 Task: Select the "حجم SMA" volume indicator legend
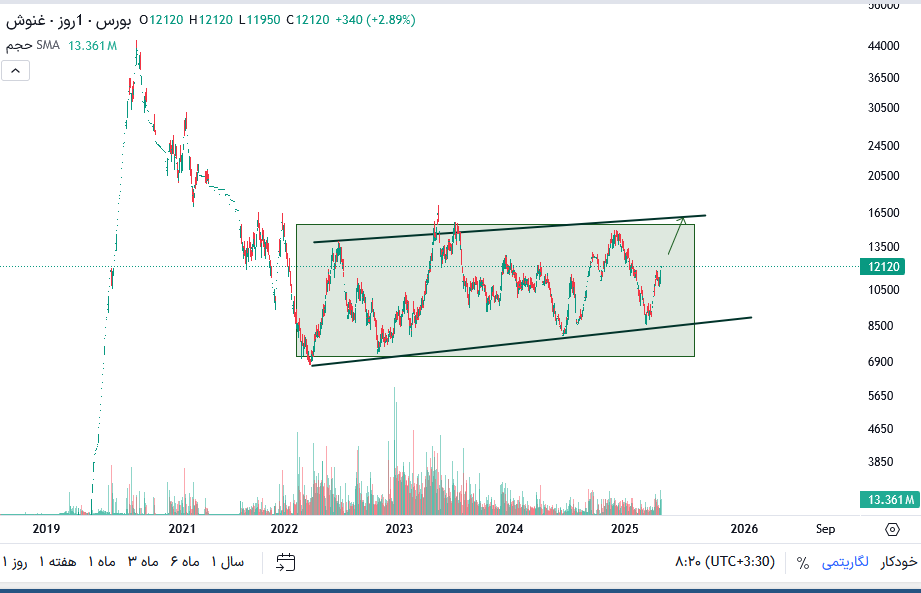tap(33, 46)
